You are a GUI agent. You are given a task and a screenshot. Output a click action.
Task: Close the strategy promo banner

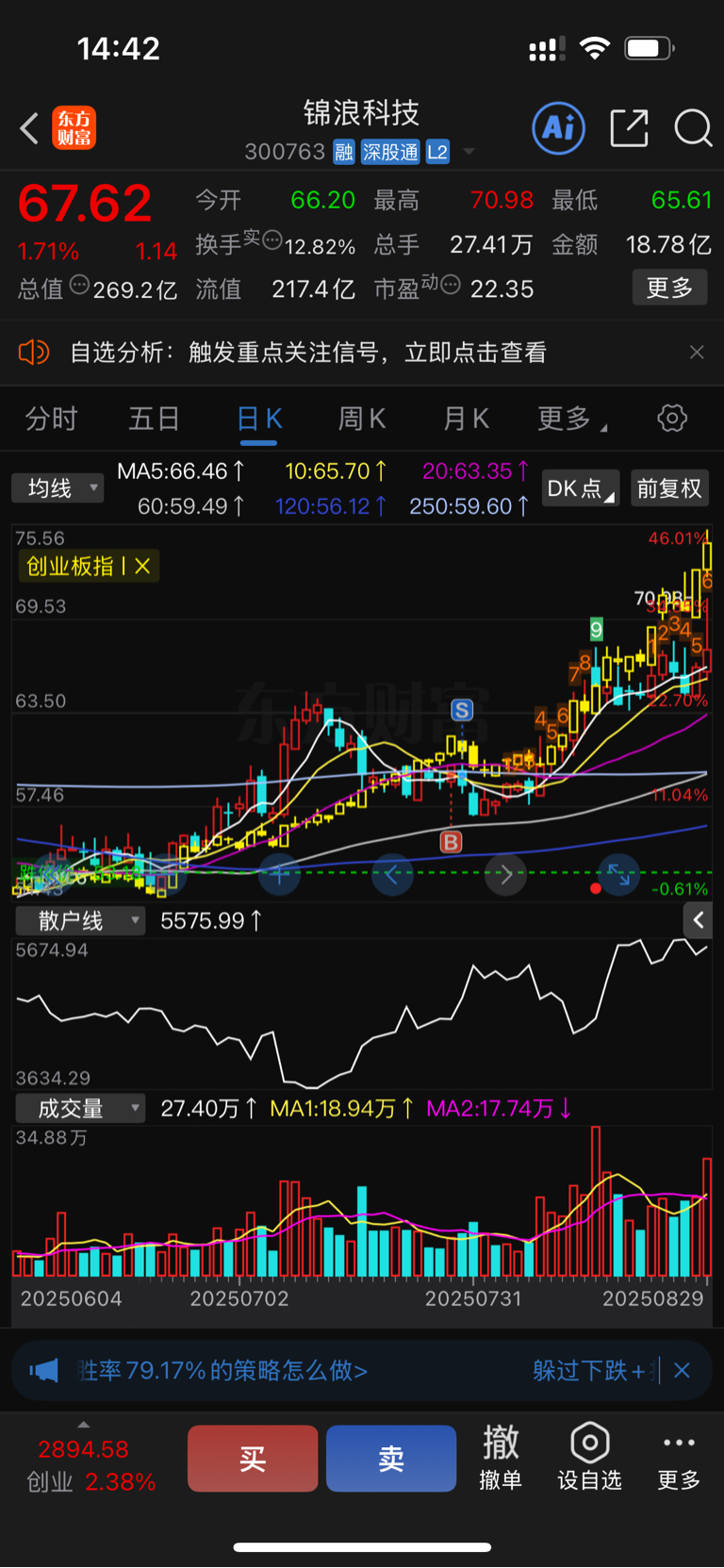(x=683, y=1371)
